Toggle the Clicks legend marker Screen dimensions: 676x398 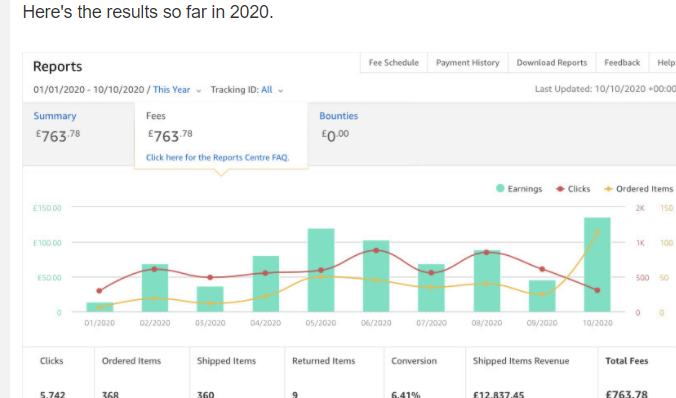[560, 189]
